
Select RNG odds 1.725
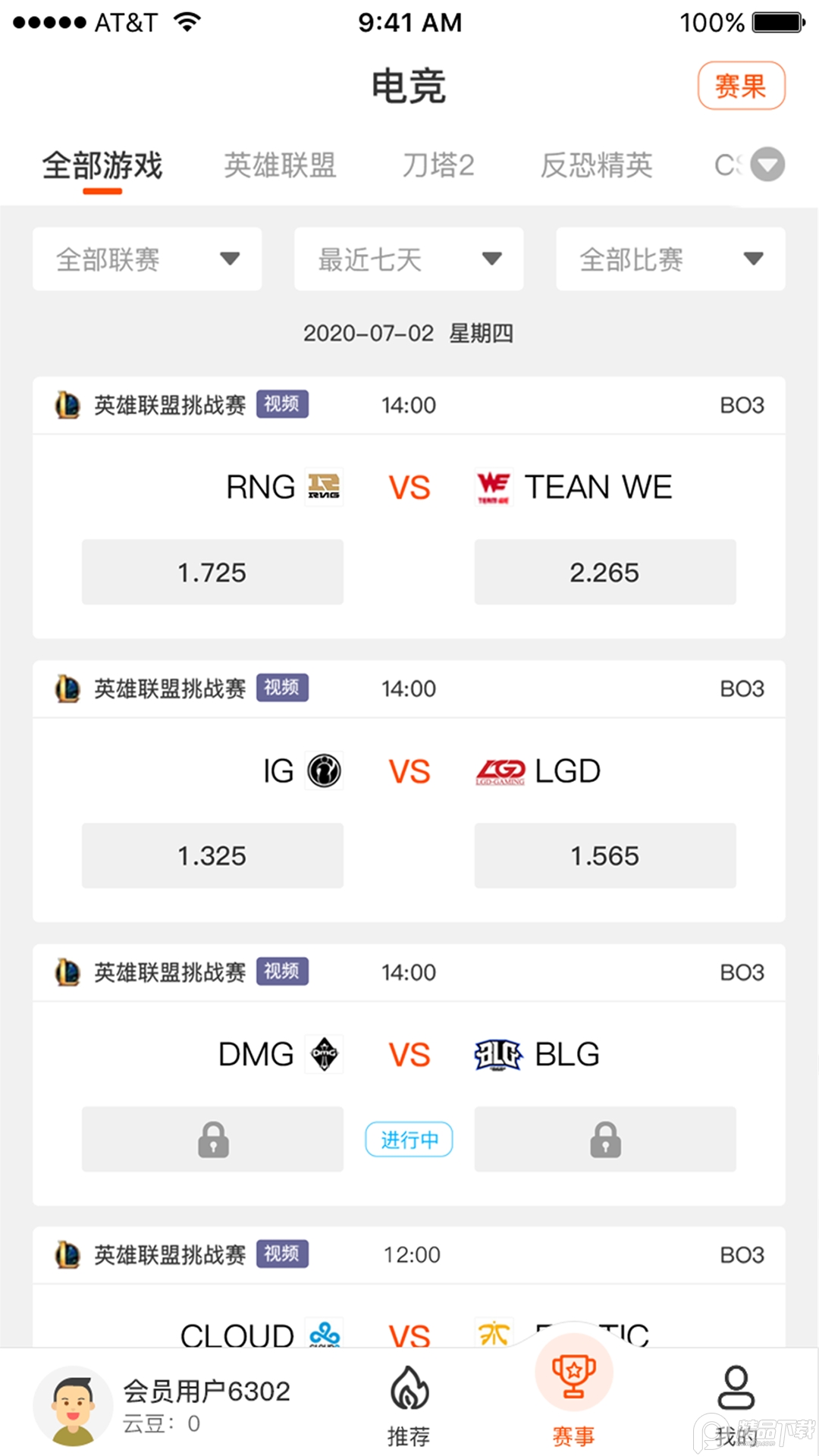tap(212, 573)
